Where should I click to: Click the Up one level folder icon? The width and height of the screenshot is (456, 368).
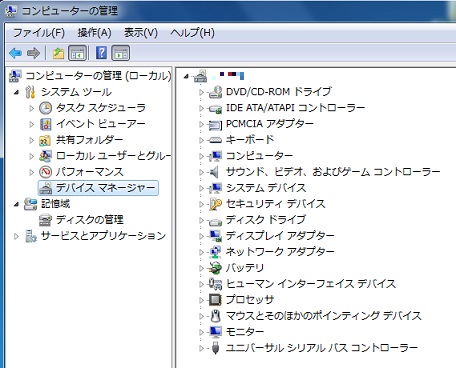tap(58, 53)
